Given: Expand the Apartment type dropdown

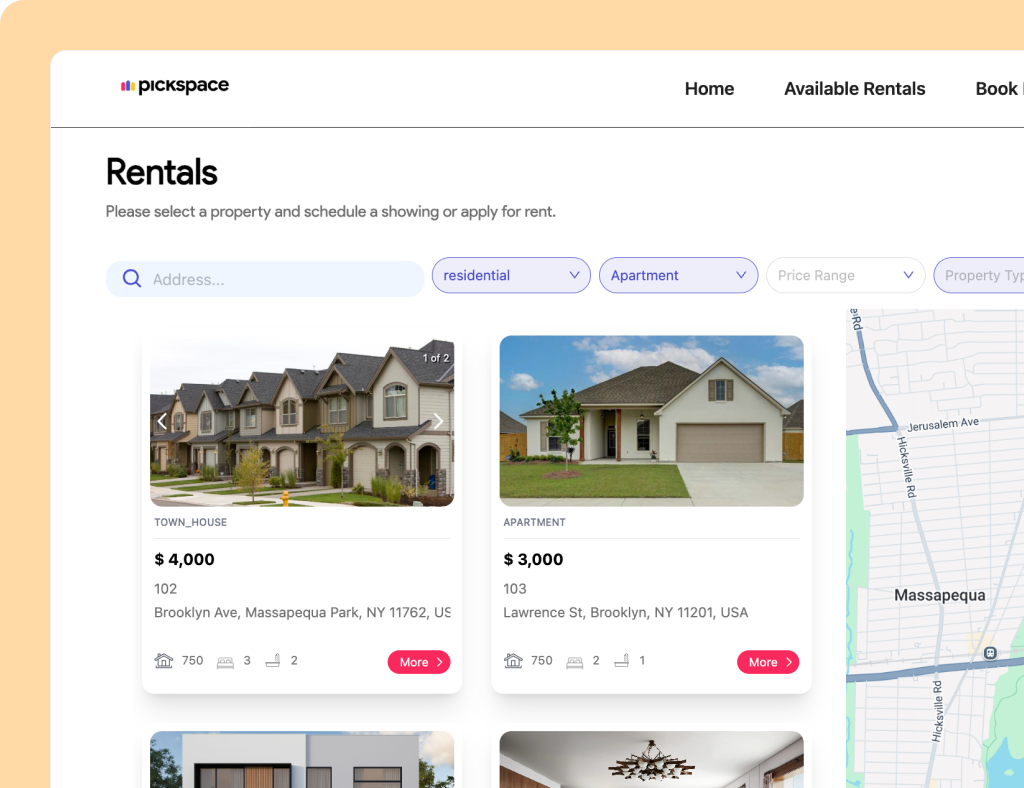Looking at the screenshot, I should [678, 275].
